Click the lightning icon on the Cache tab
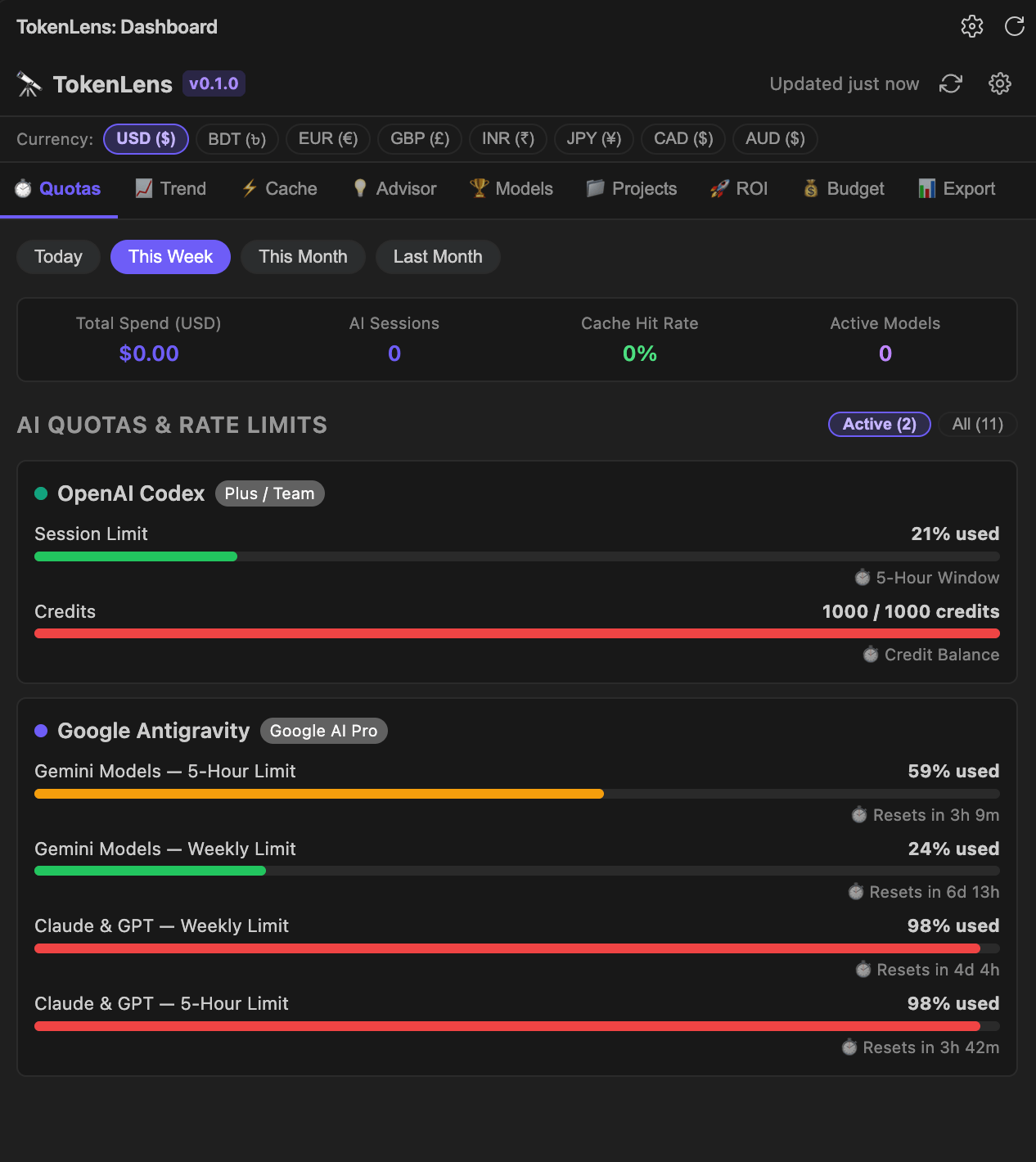The height and width of the screenshot is (1162, 1036). [x=250, y=189]
